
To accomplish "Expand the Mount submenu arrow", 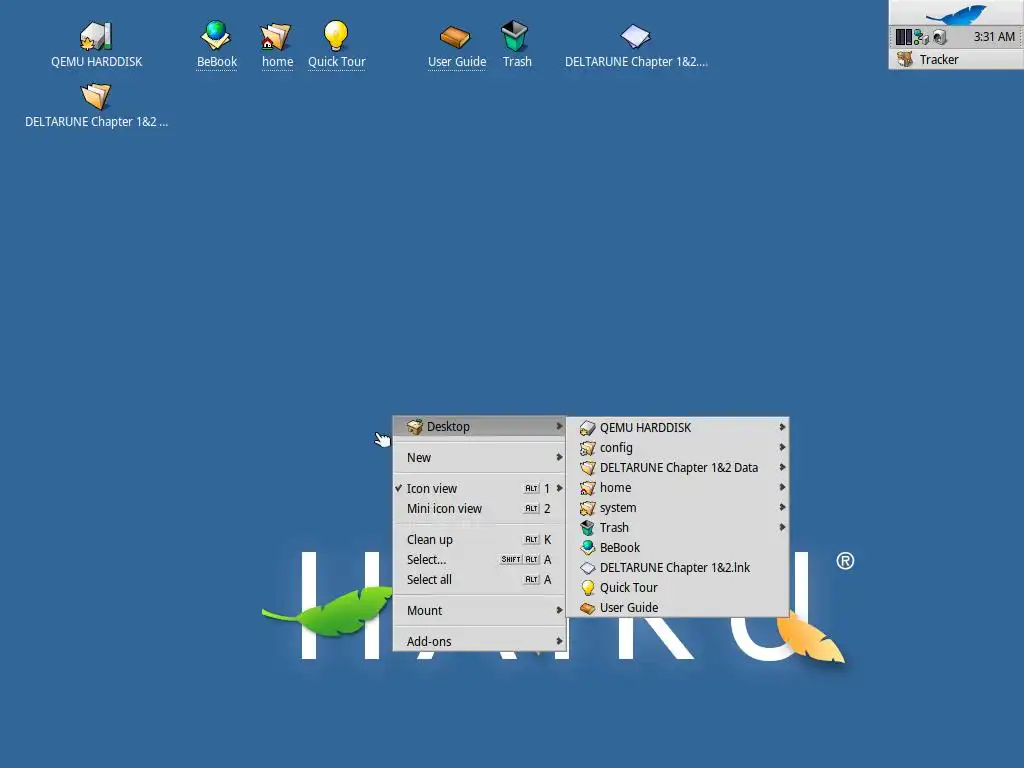I will (x=559, y=610).
